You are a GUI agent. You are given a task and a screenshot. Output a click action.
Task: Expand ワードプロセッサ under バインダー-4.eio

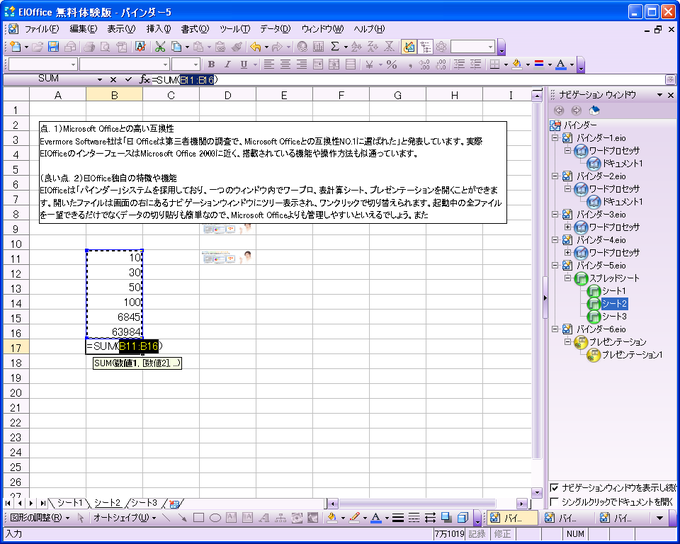click(x=567, y=252)
